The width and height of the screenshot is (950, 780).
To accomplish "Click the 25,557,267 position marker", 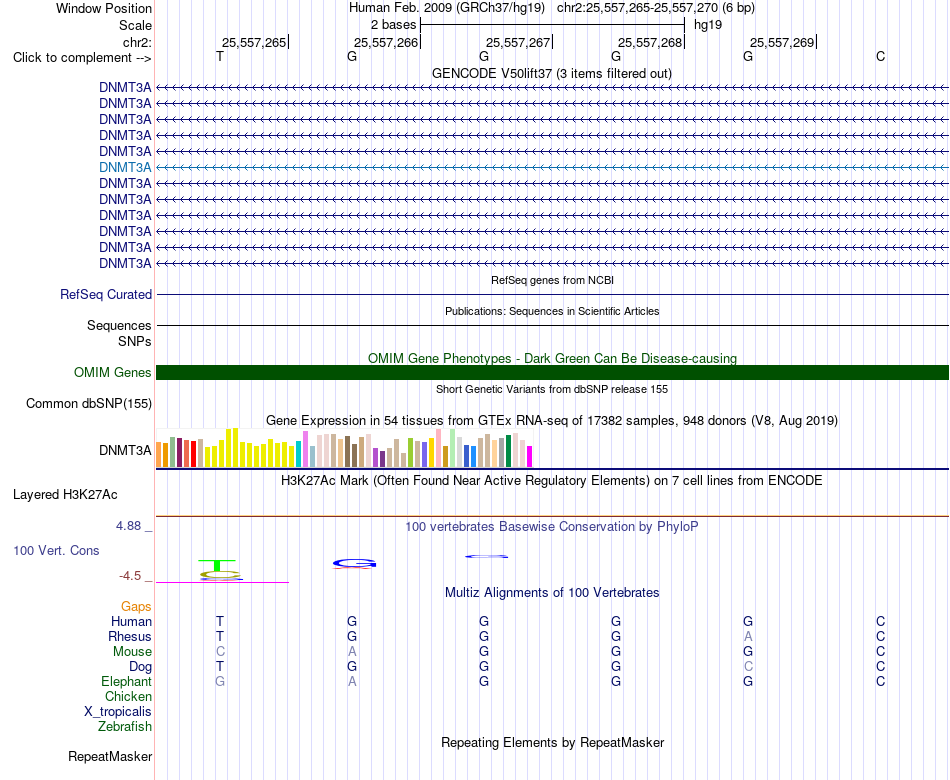I will coord(518,42).
